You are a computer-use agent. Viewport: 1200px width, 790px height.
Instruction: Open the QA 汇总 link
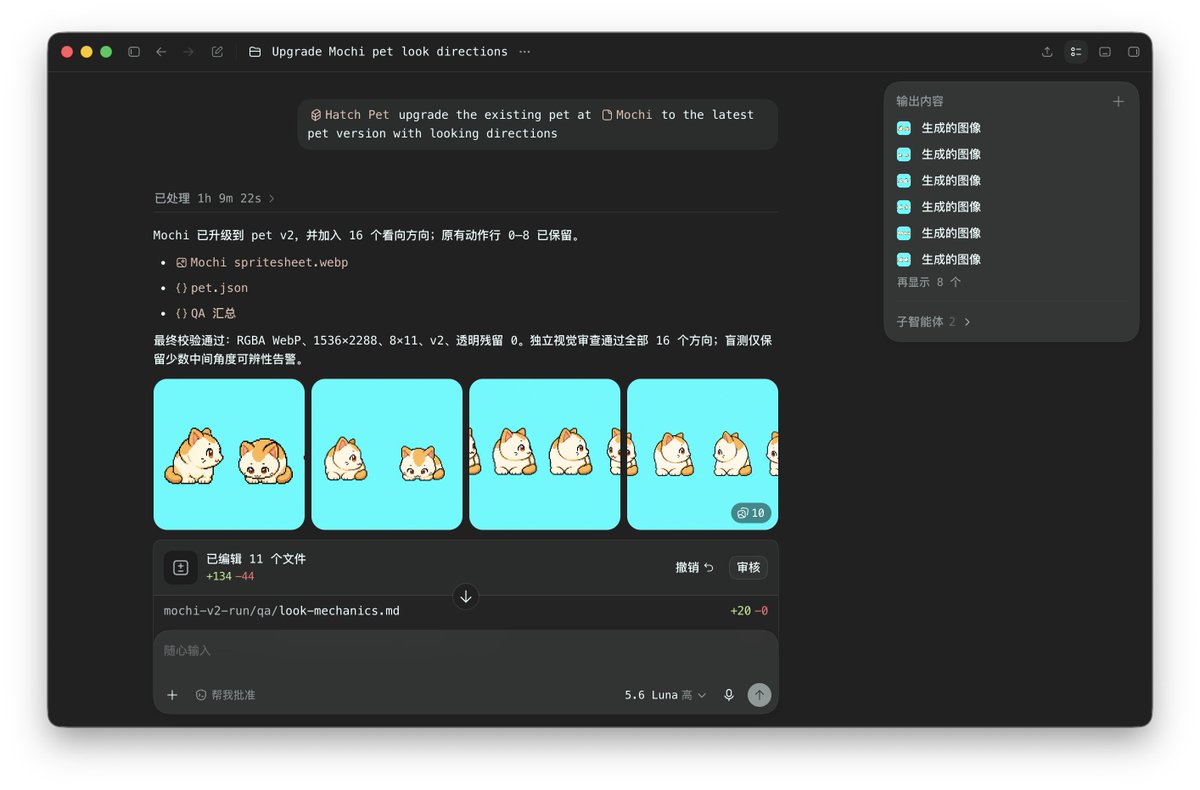(206, 313)
